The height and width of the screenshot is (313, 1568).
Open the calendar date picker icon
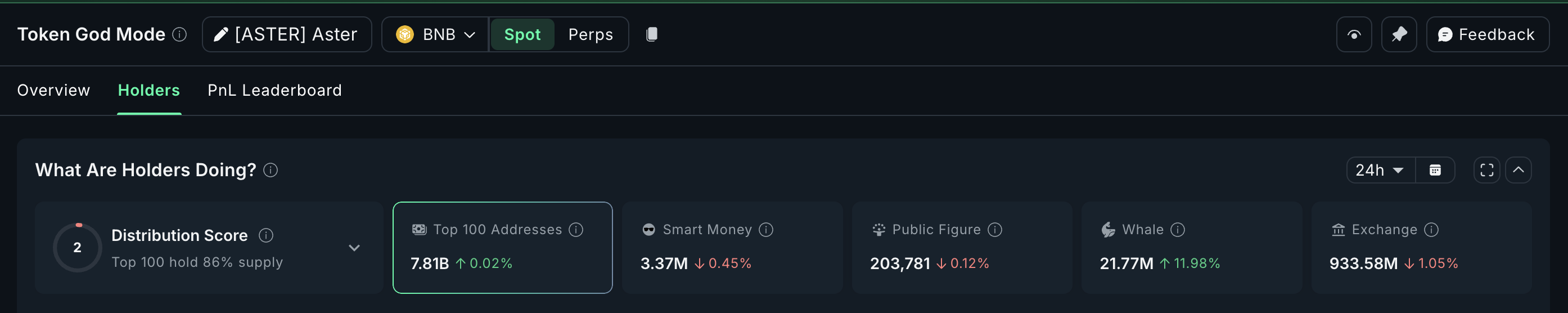coord(1435,170)
